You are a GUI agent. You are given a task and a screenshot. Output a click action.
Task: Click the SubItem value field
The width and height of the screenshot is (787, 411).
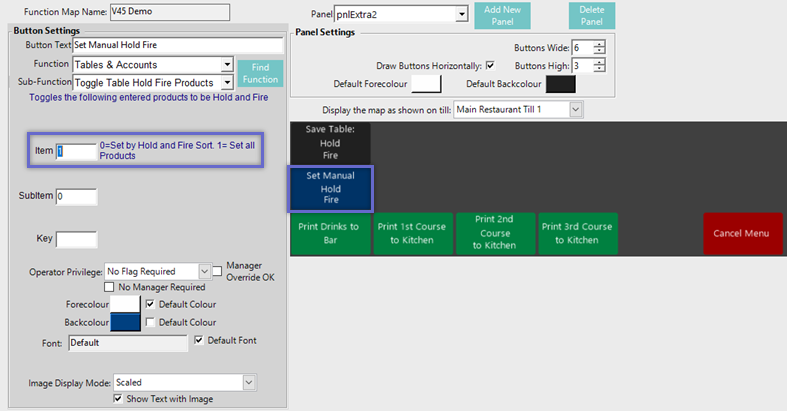76,196
